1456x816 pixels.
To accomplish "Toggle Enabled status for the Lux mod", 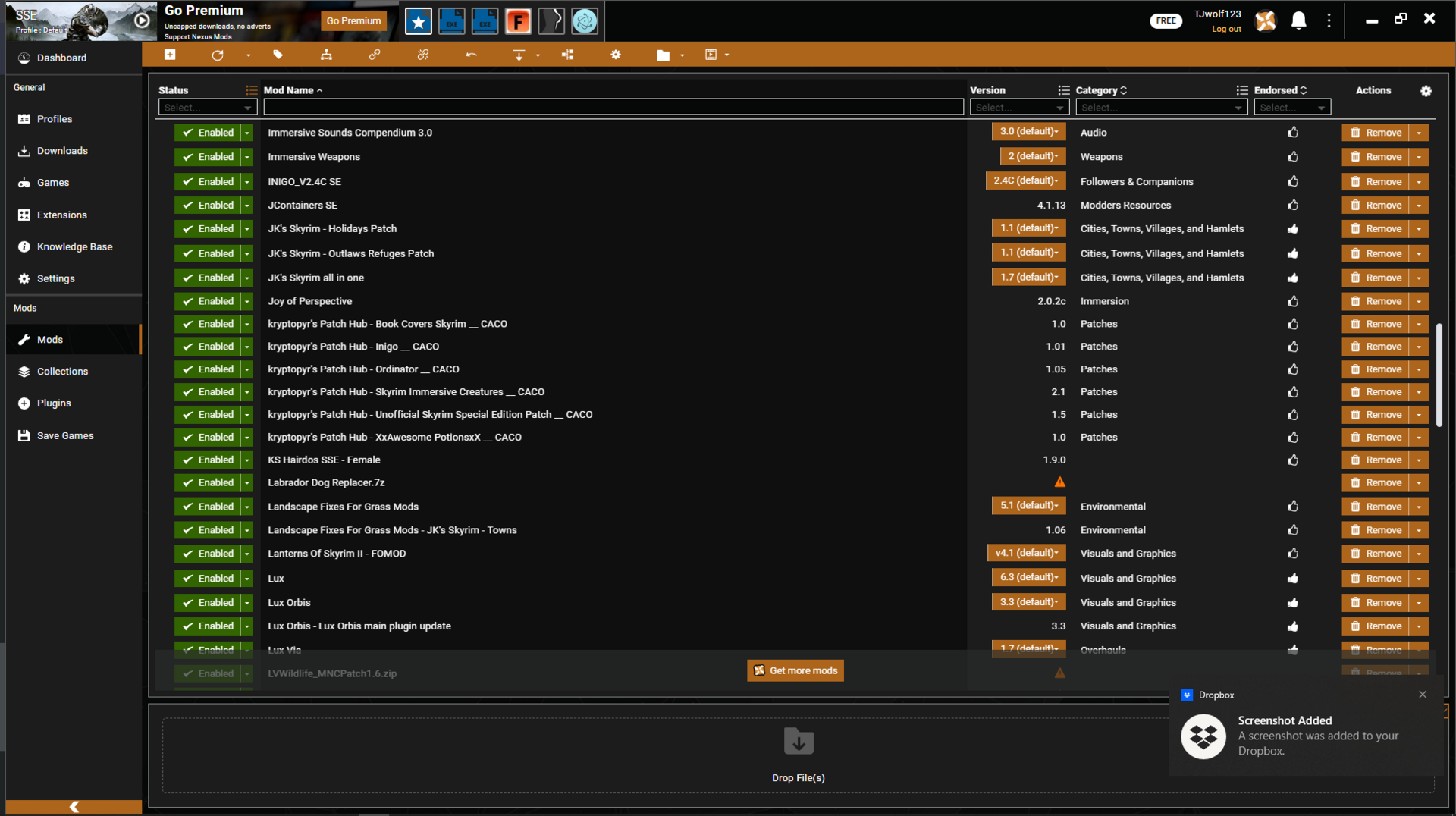I will click(x=206, y=579).
